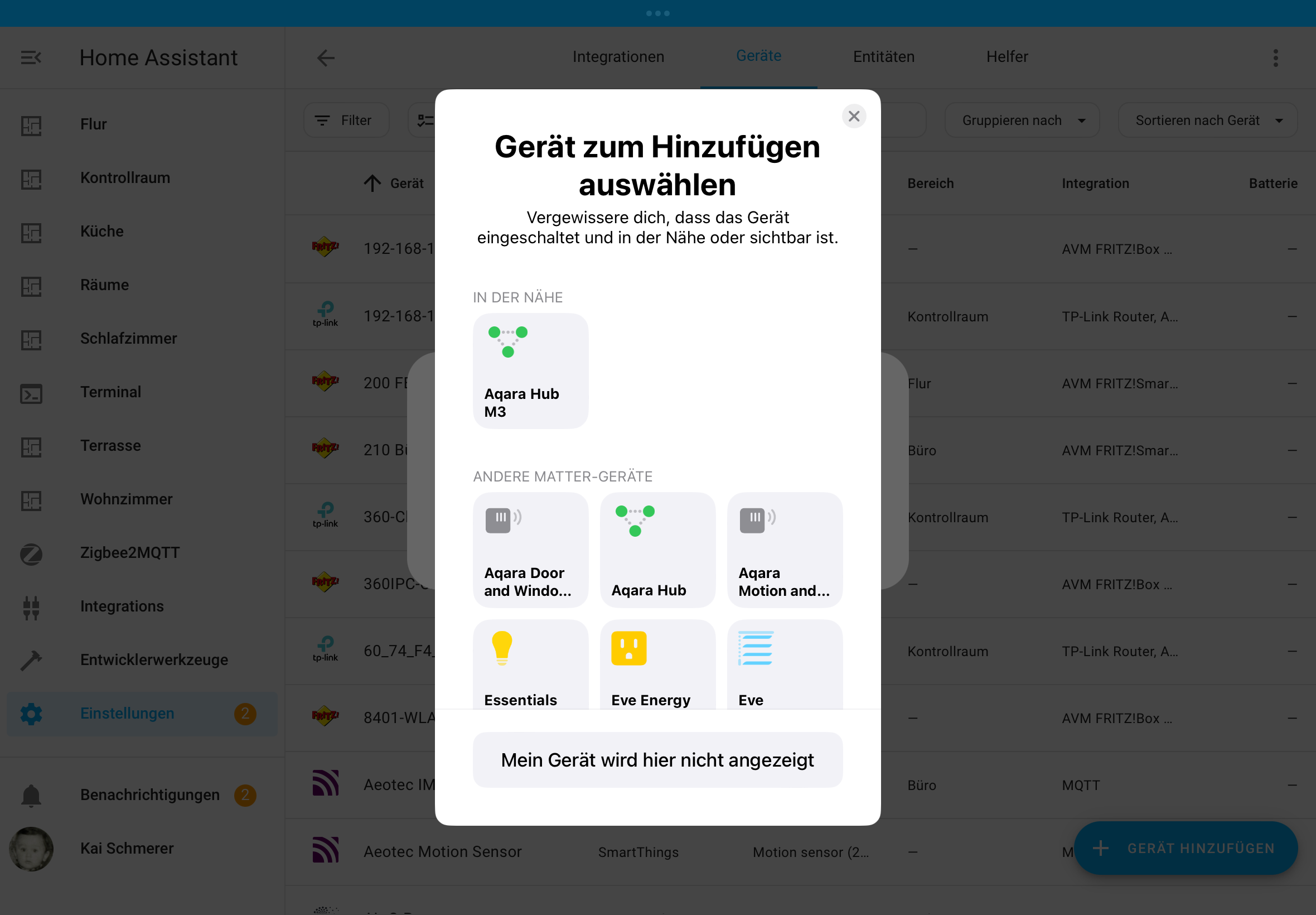
Task: Go back with the arrow icon
Action: (x=326, y=57)
